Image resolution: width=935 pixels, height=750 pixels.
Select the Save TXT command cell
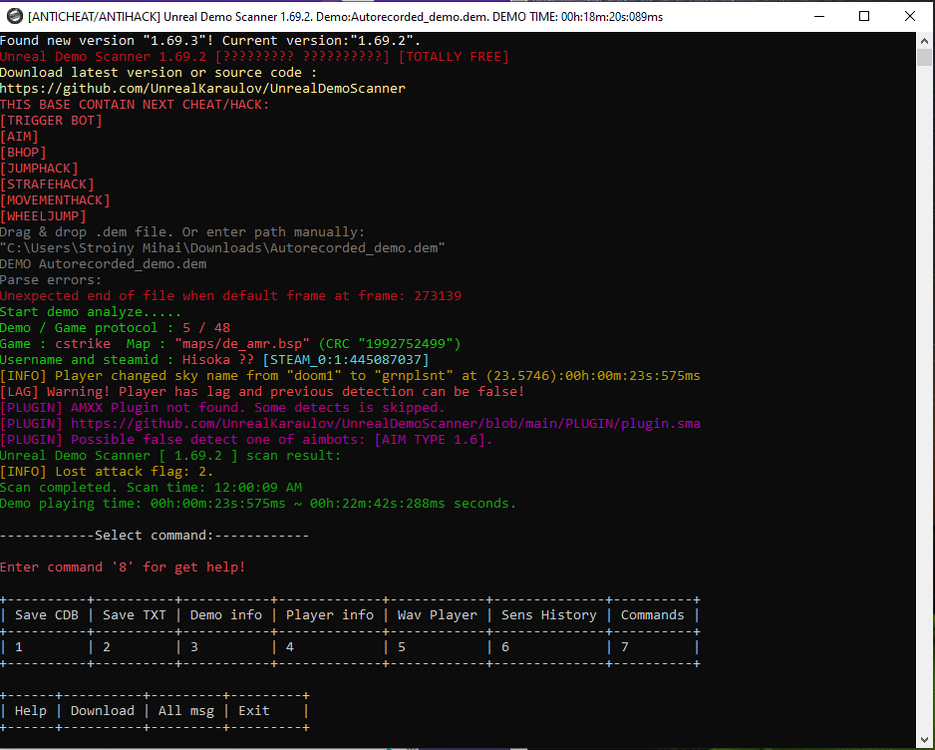134,615
